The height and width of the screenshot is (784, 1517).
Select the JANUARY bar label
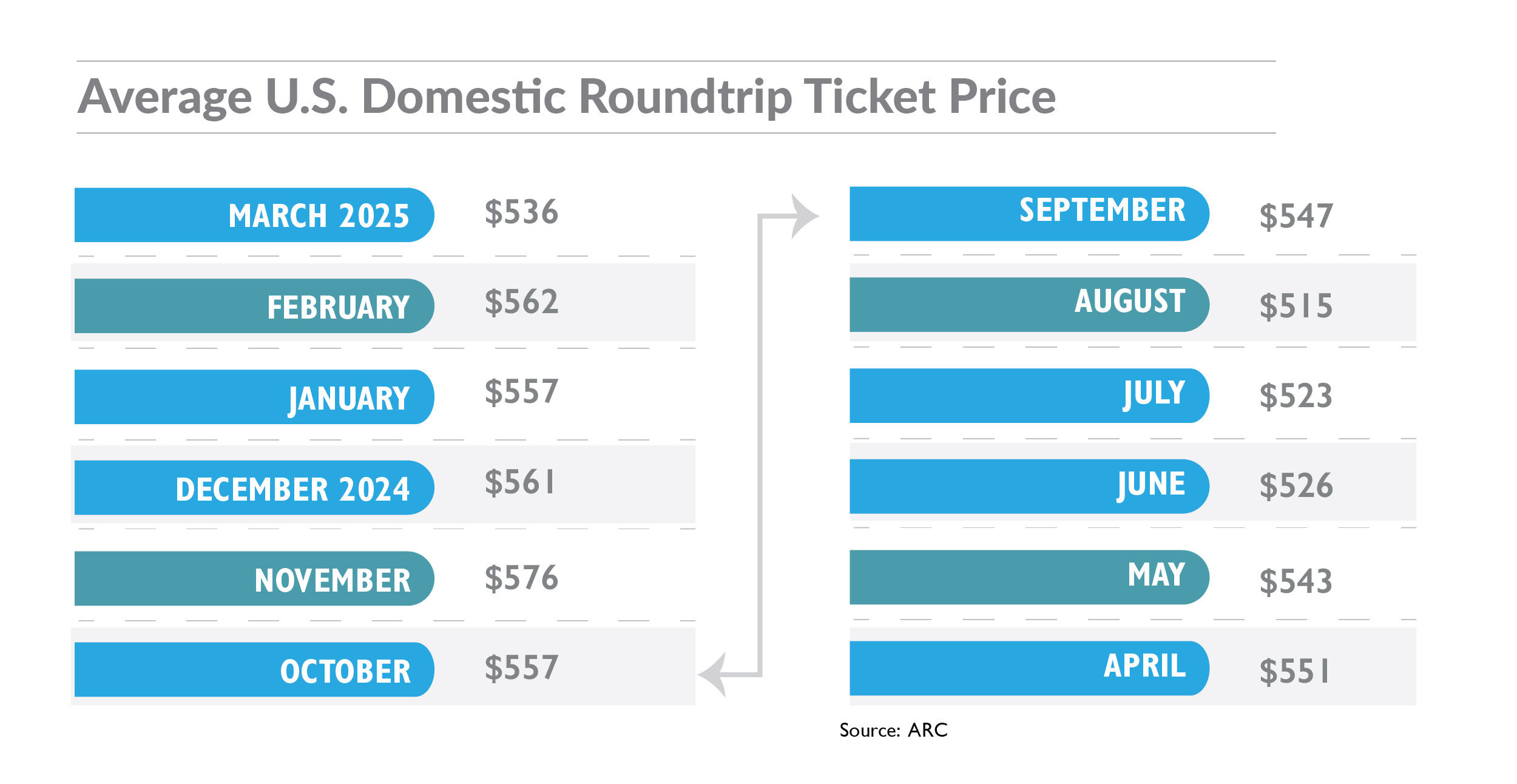point(349,398)
